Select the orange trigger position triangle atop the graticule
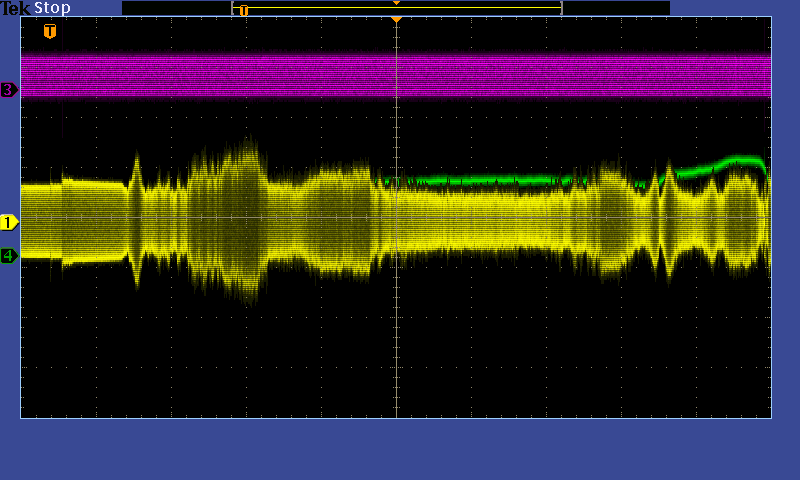Image resolution: width=800 pixels, height=480 pixels. coord(396,20)
